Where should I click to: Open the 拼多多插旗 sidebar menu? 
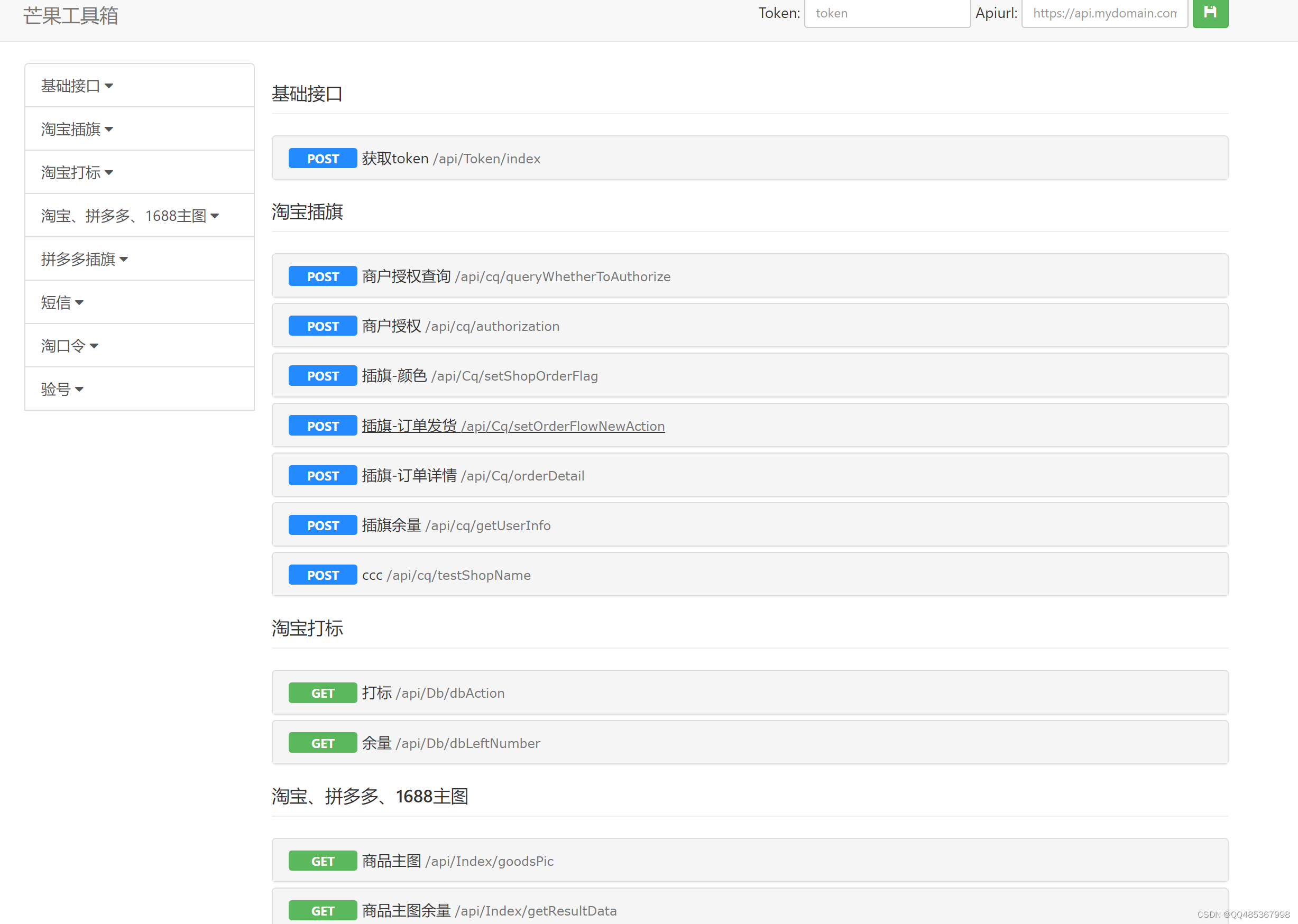click(x=84, y=260)
